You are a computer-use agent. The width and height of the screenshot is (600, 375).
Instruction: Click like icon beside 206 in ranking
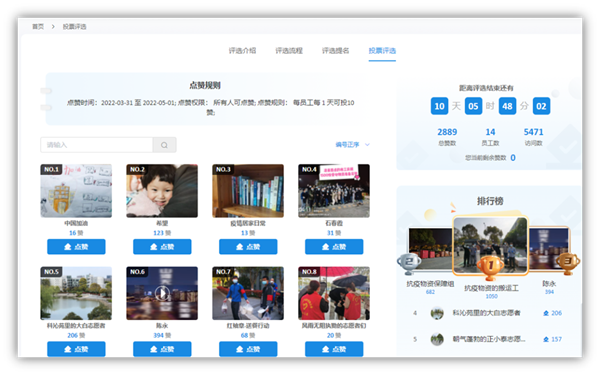pyautogui.click(x=546, y=313)
